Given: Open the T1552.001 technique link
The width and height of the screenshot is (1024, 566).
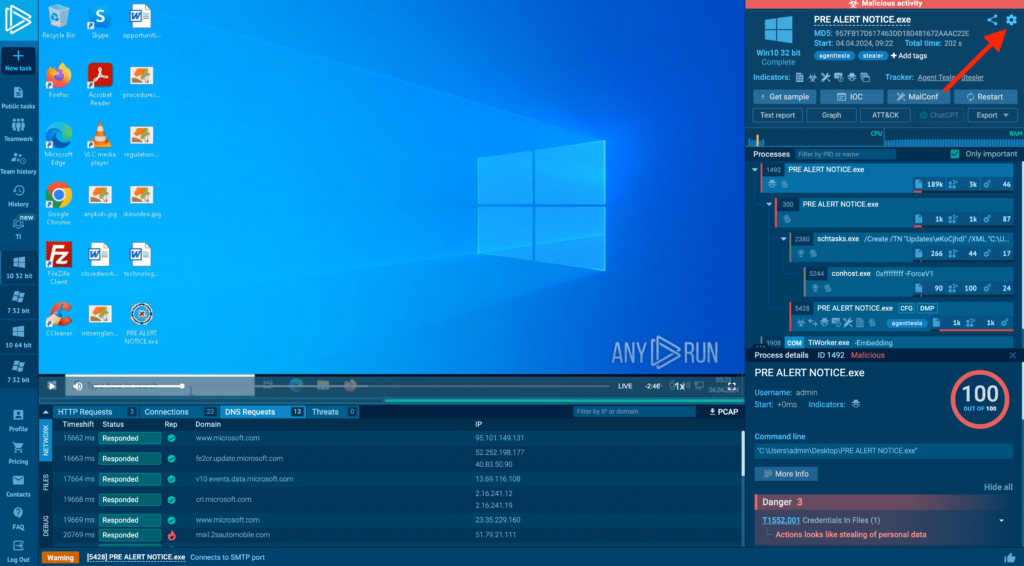Looking at the screenshot, I should tap(782, 520).
